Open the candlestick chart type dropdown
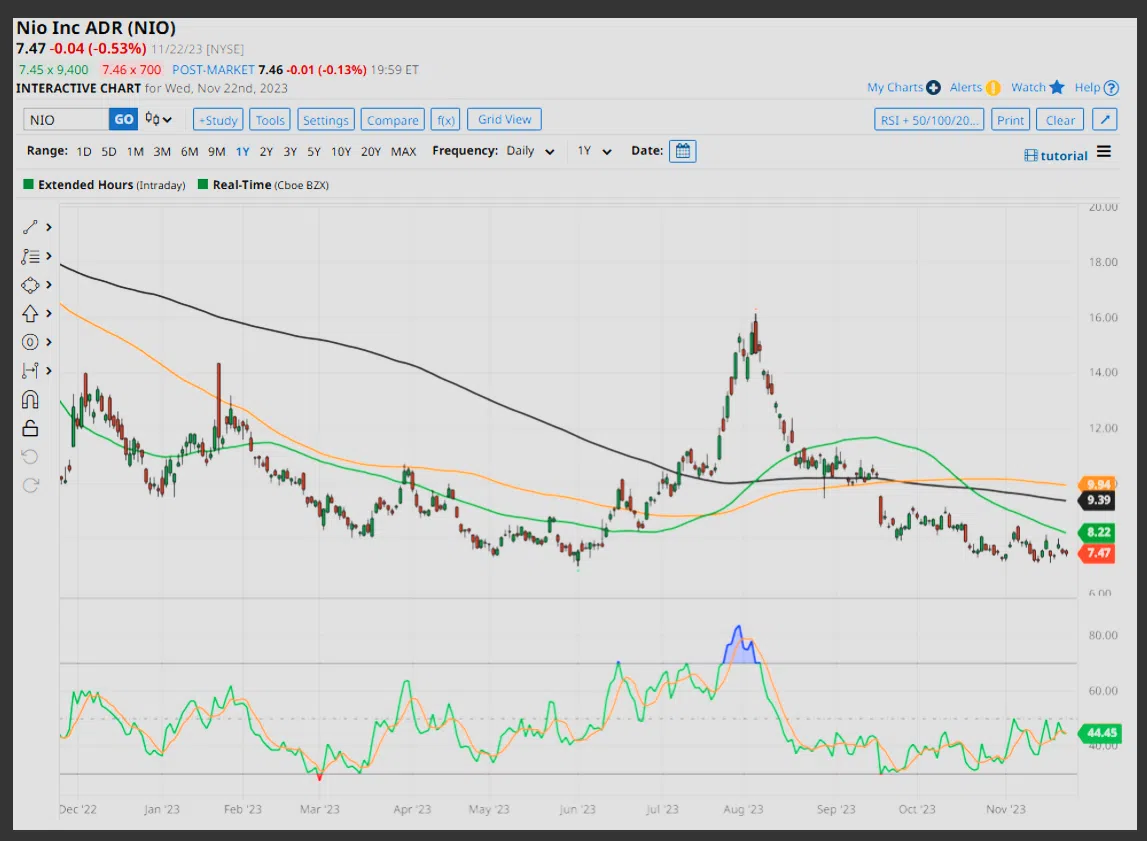 tap(158, 119)
